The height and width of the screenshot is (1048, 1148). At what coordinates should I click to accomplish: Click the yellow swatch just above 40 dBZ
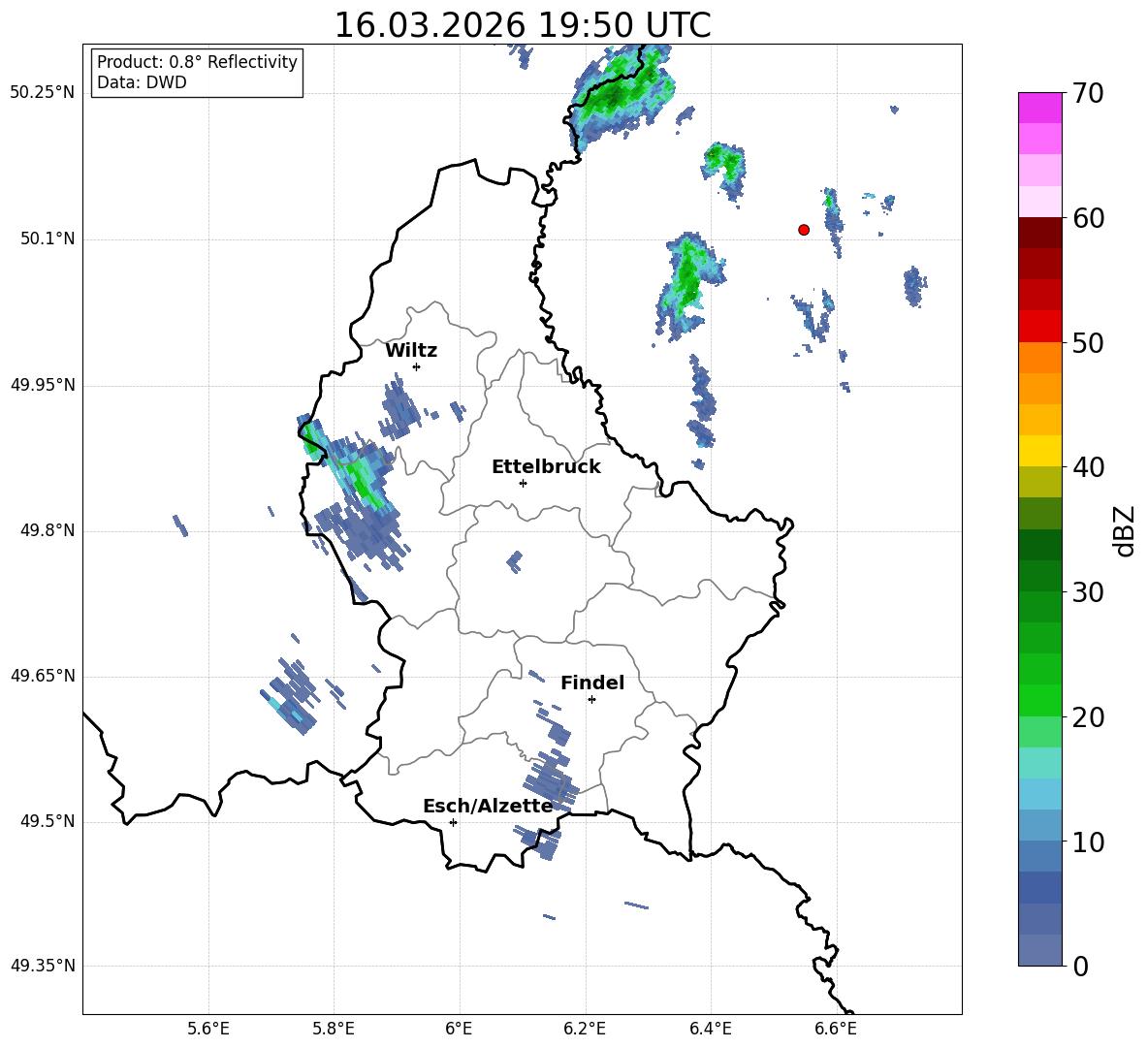click(x=1039, y=451)
